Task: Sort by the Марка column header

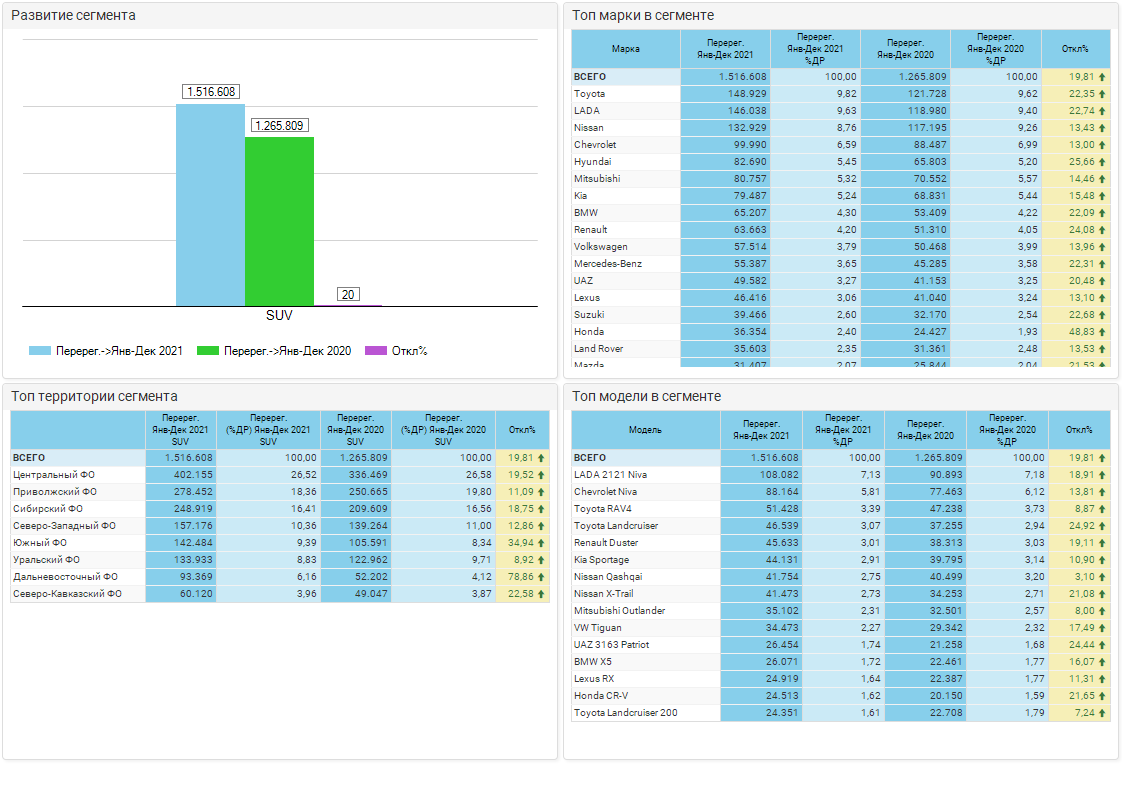Action: pyautogui.click(x=625, y=49)
